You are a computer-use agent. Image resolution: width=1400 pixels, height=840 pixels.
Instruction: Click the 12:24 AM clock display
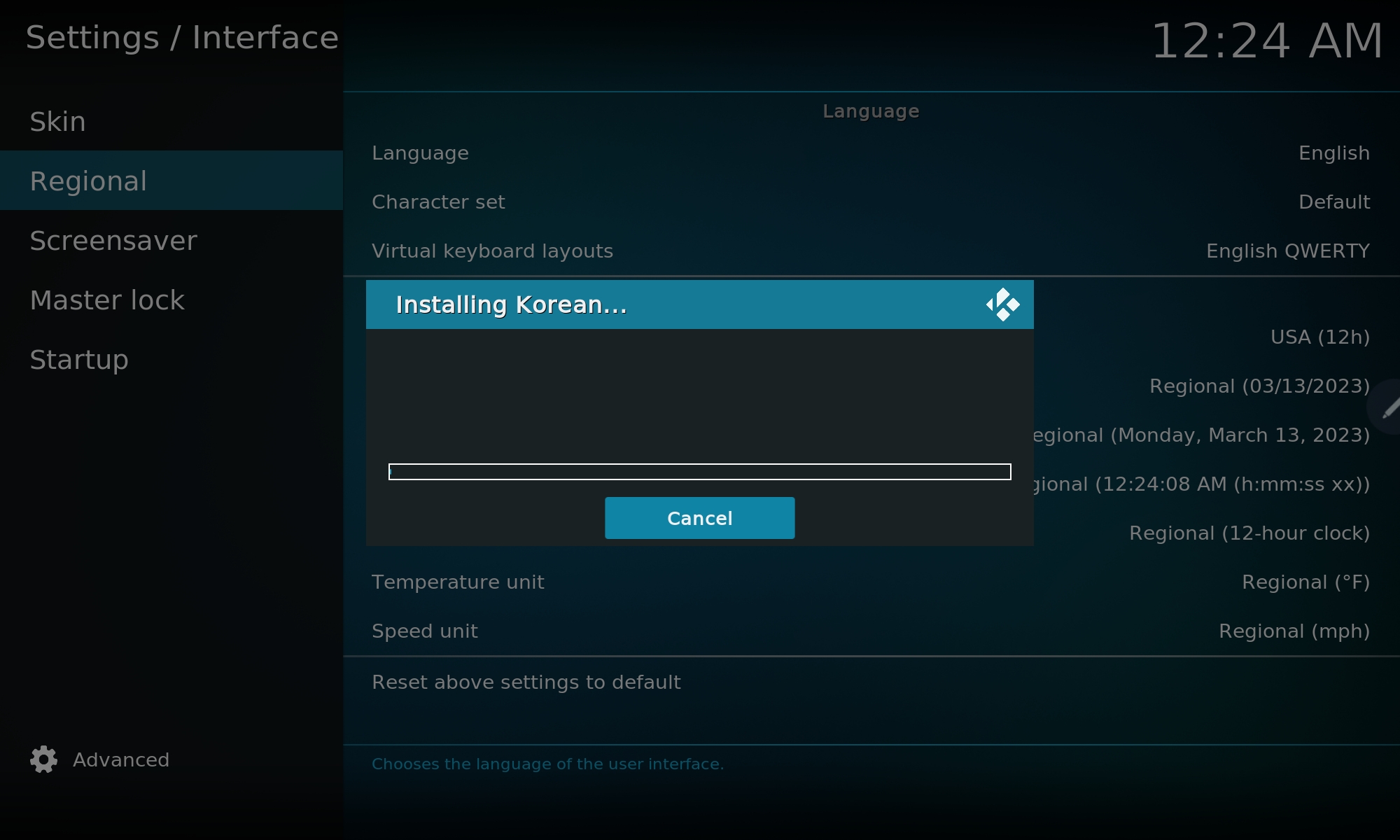1266,41
